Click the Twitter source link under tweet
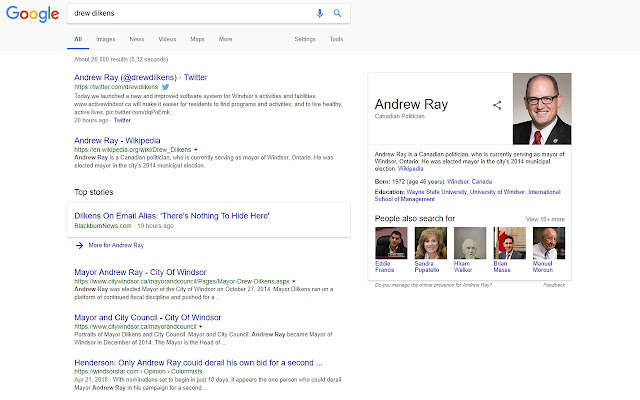The height and width of the screenshot is (400, 640). [x=122, y=120]
